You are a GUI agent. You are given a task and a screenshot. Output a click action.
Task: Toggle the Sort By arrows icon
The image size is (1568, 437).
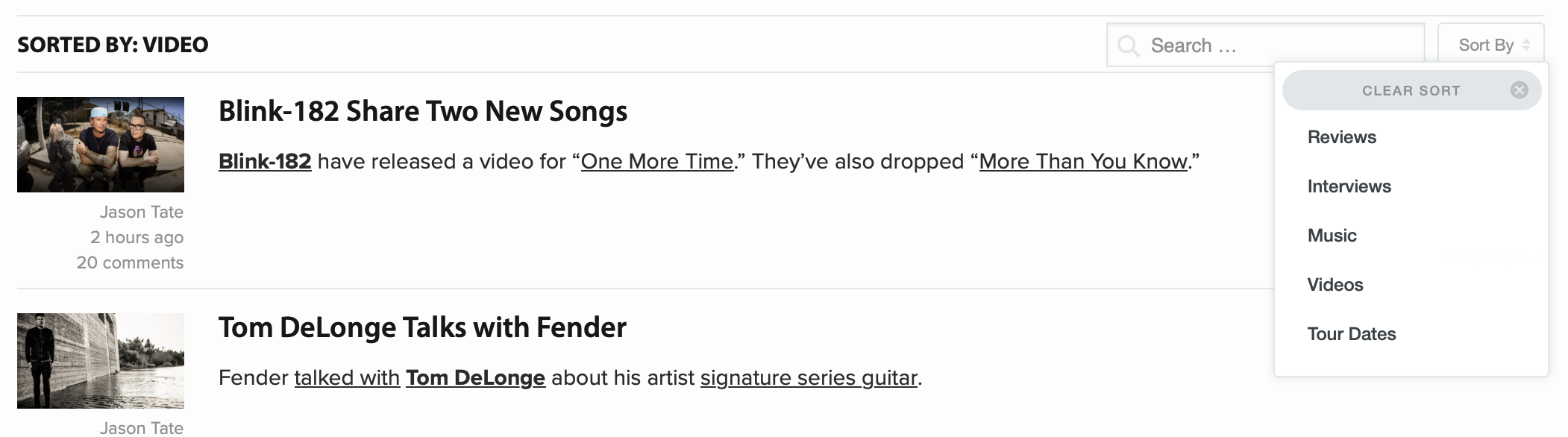click(1526, 45)
